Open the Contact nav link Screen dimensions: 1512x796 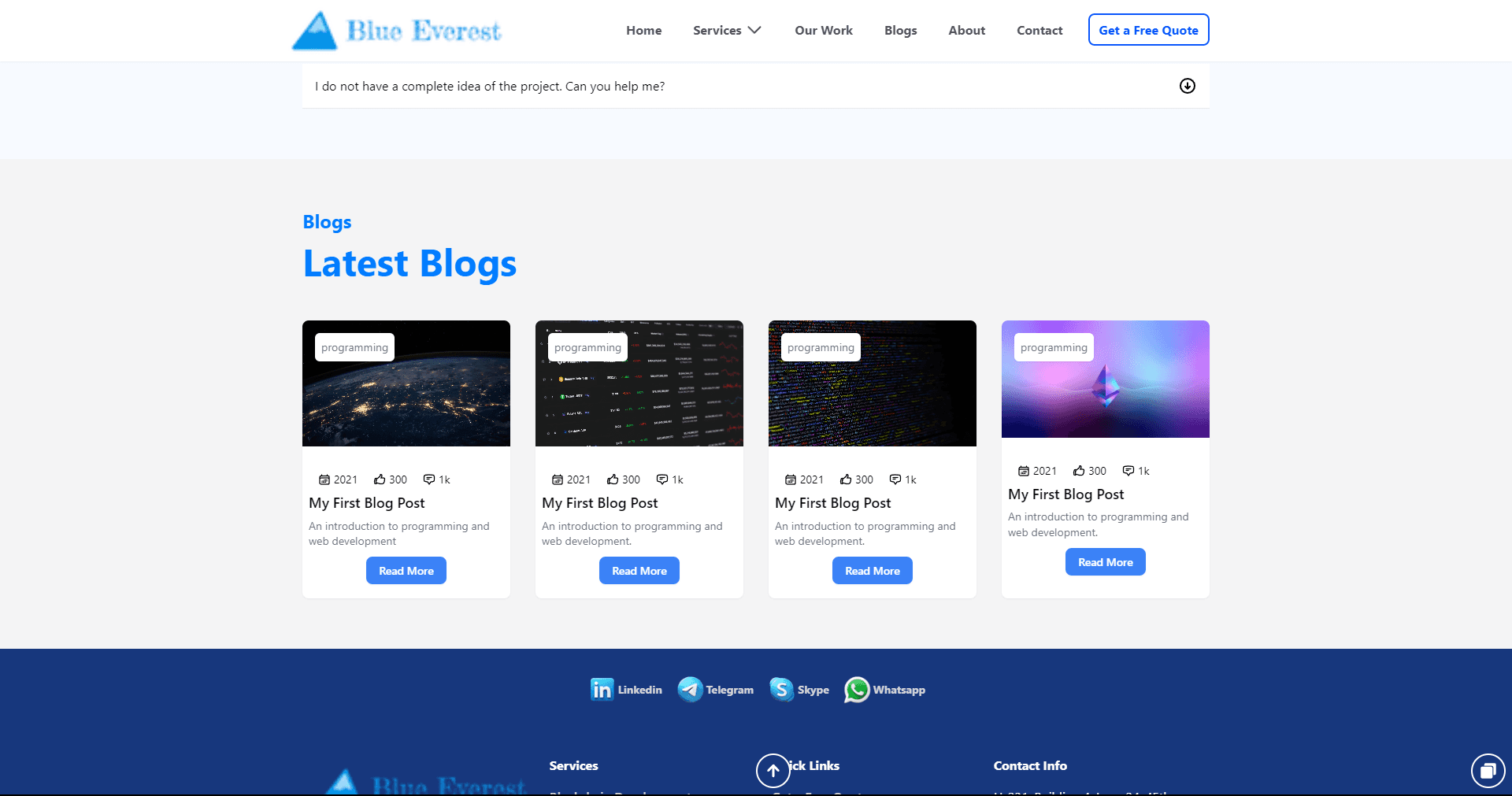tap(1039, 30)
